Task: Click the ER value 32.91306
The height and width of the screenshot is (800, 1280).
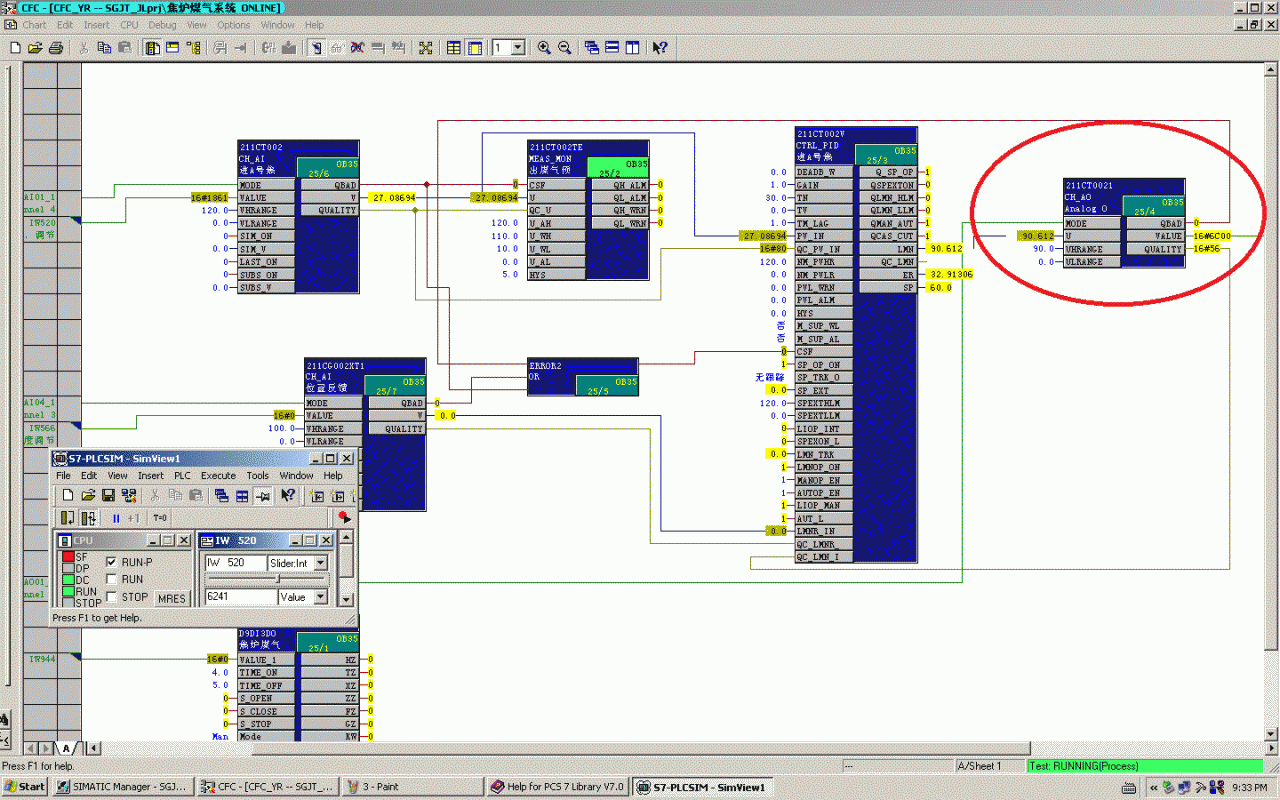Action: pos(950,274)
